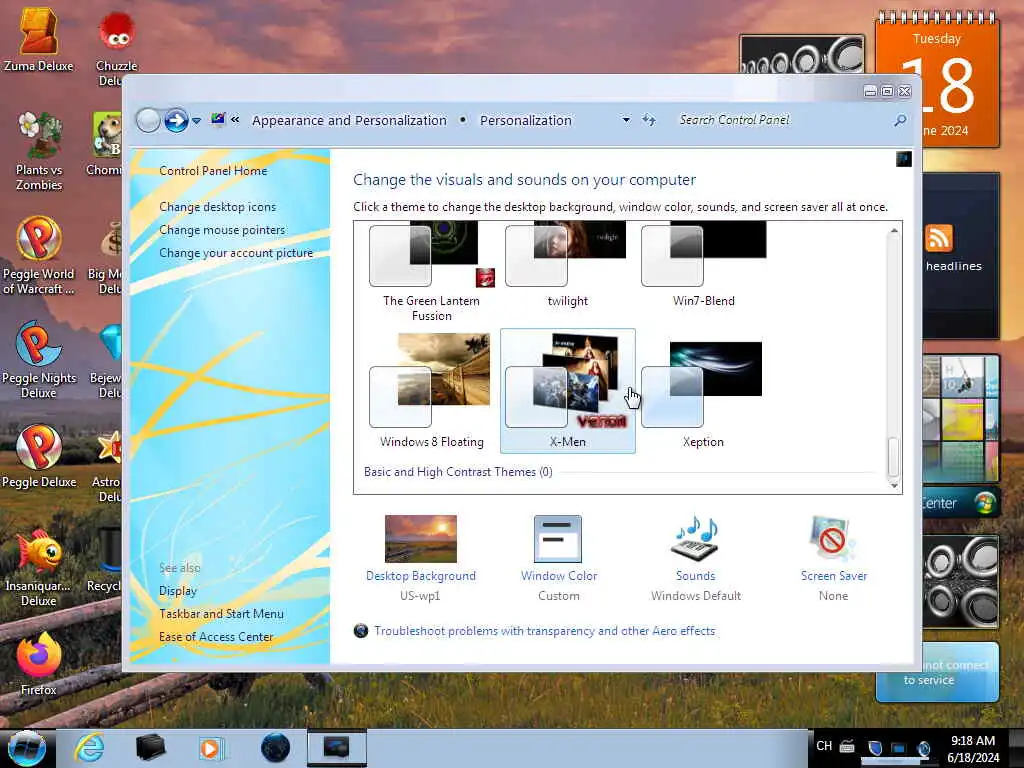Apply the Xeption theme

pos(703,391)
